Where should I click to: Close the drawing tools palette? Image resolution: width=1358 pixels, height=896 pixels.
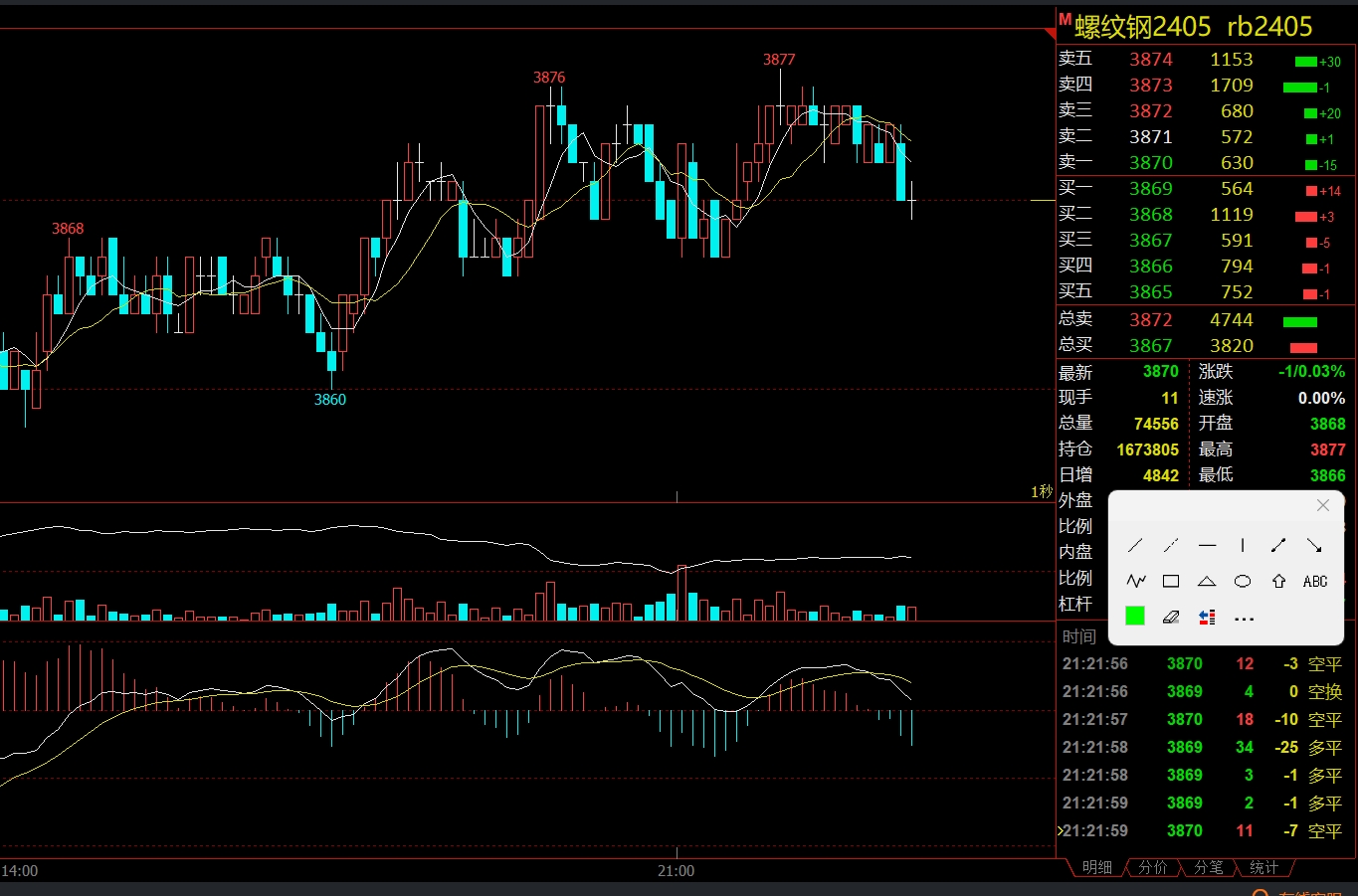coord(1323,505)
